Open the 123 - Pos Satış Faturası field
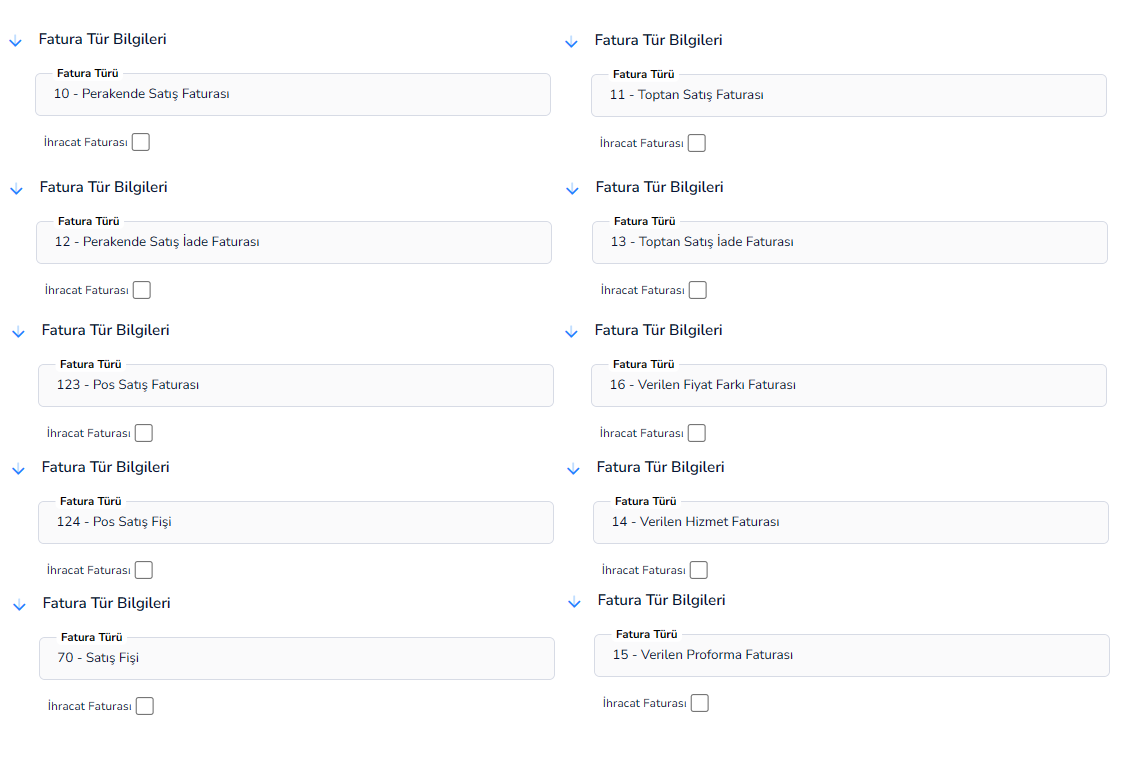 point(296,385)
